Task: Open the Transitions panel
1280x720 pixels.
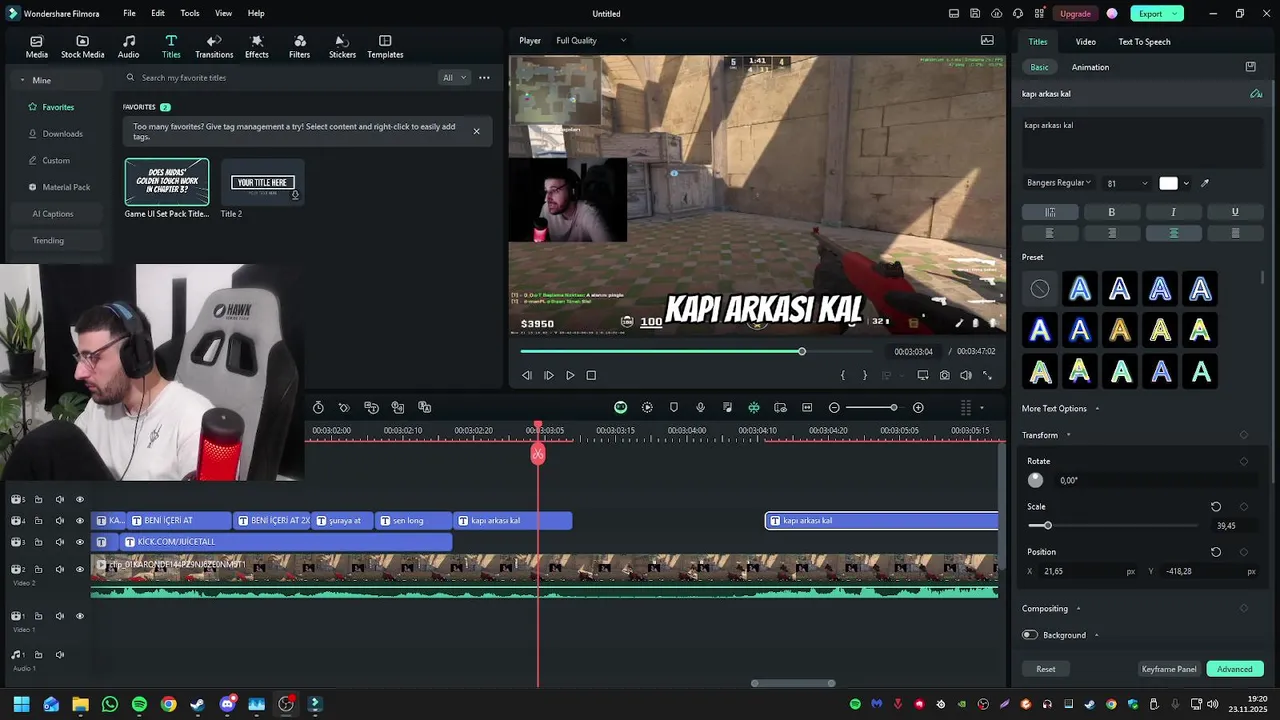Action: coord(214,47)
